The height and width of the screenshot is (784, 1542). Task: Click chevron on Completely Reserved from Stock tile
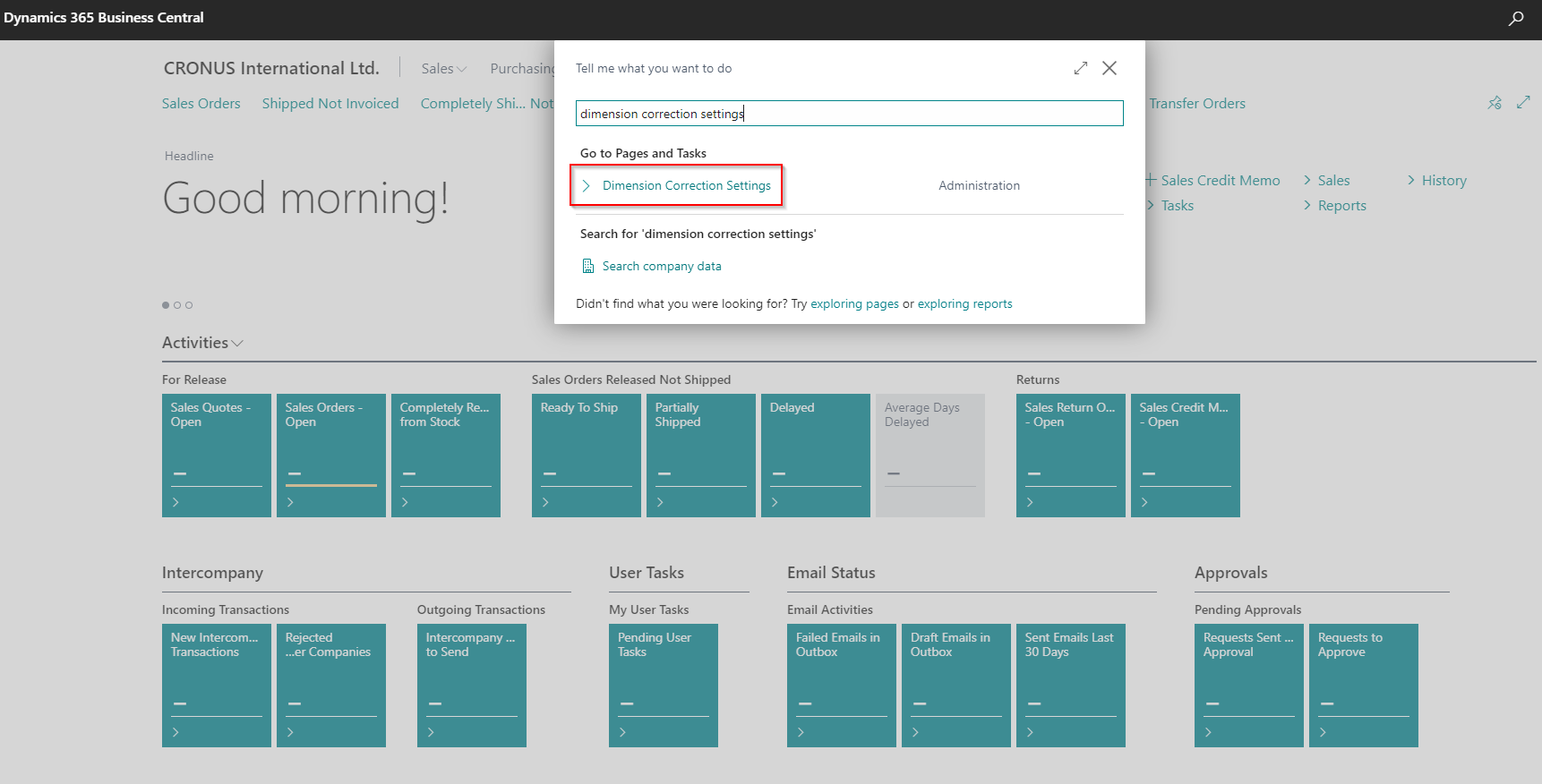coord(405,502)
